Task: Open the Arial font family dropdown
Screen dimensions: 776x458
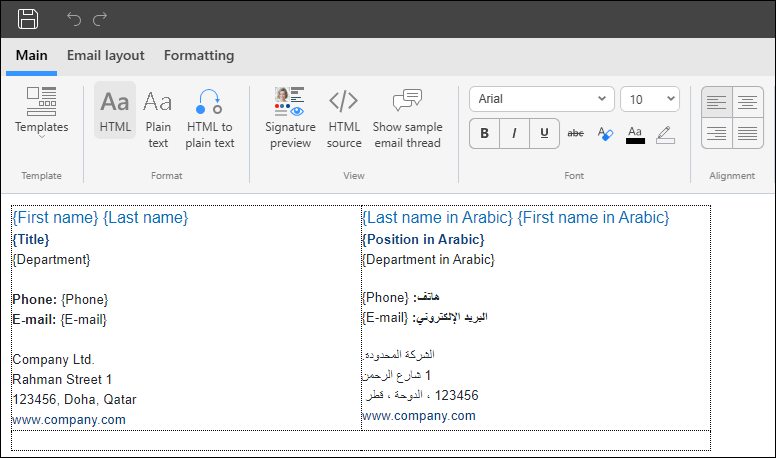Action: click(542, 99)
